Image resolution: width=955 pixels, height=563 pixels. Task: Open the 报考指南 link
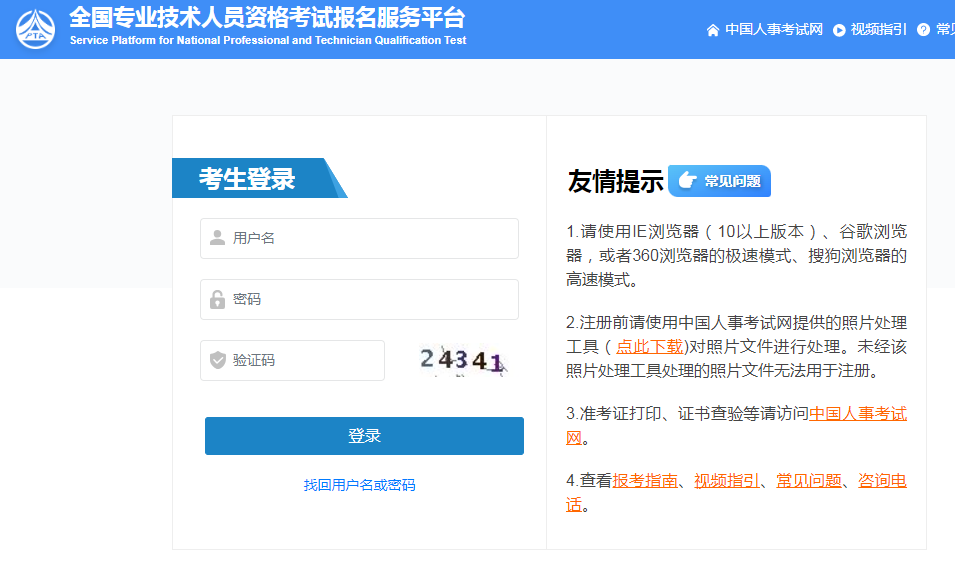645,481
